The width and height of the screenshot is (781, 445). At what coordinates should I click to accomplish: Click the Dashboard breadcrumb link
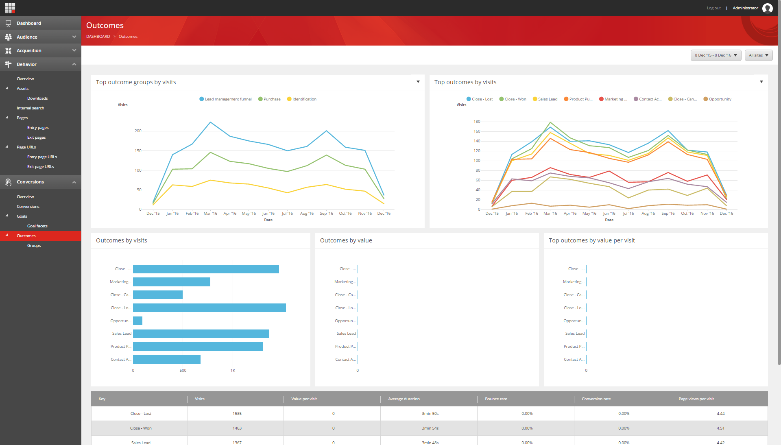[x=98, y=36]
